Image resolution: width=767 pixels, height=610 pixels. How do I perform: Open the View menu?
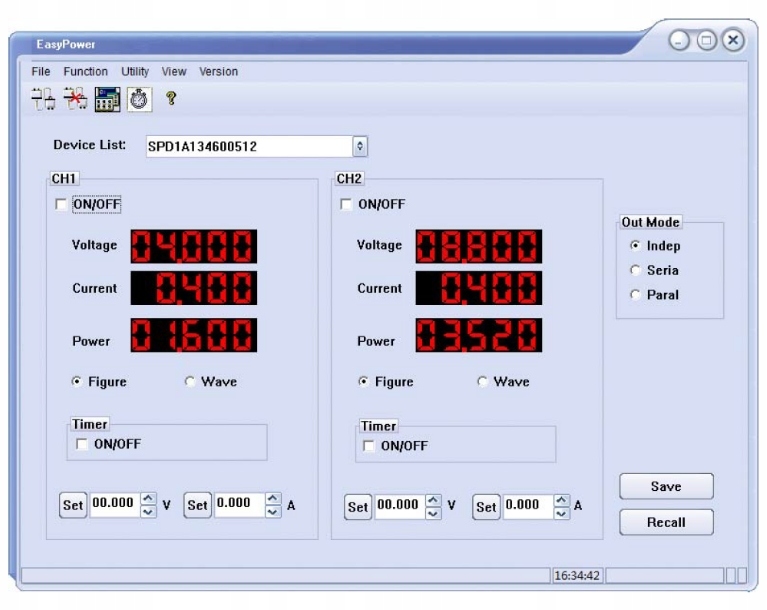pyautogui.click(x=174, y=71)
